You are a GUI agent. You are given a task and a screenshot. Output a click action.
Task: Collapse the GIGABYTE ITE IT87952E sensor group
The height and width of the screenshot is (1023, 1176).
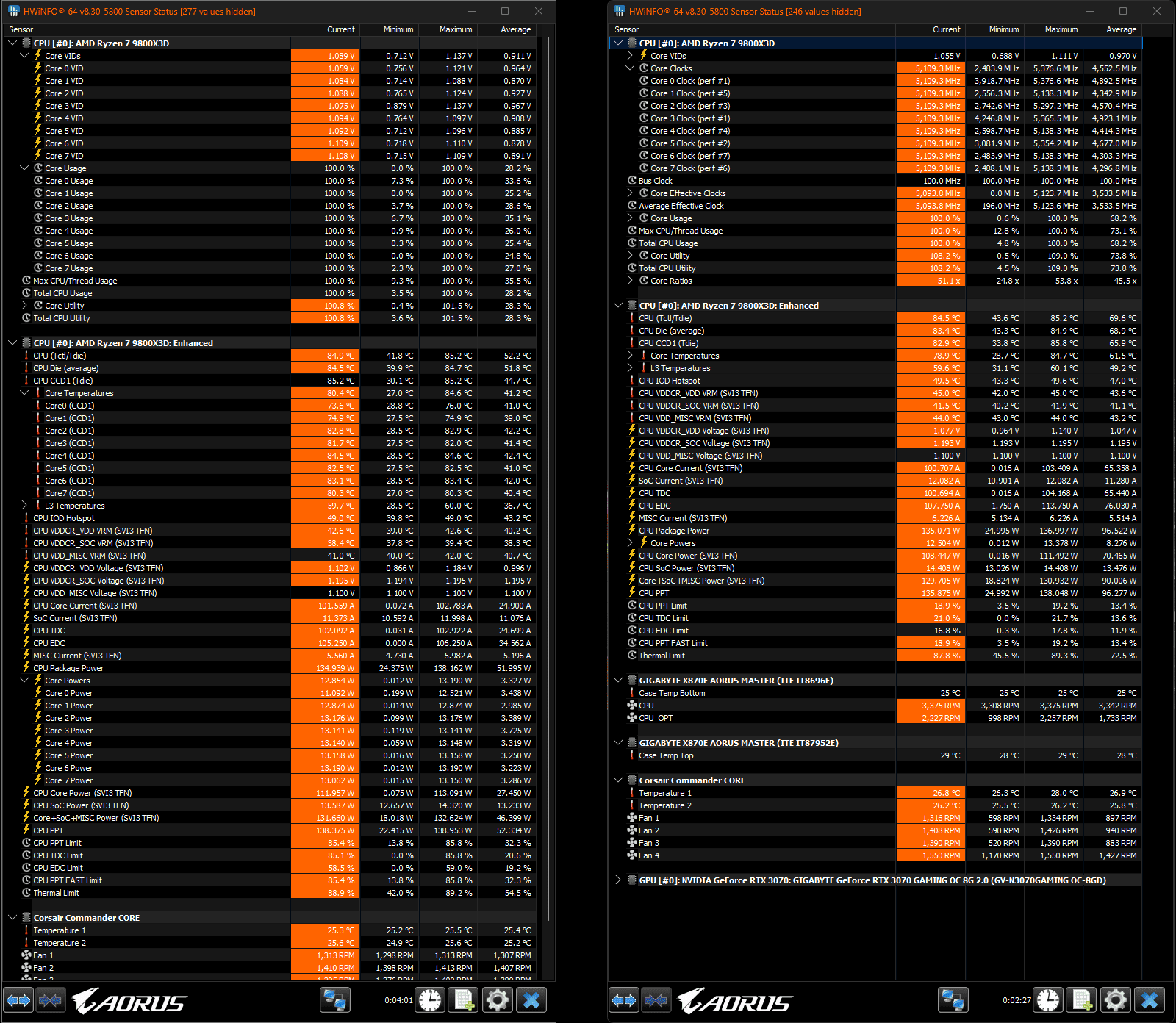click(618, 743)
